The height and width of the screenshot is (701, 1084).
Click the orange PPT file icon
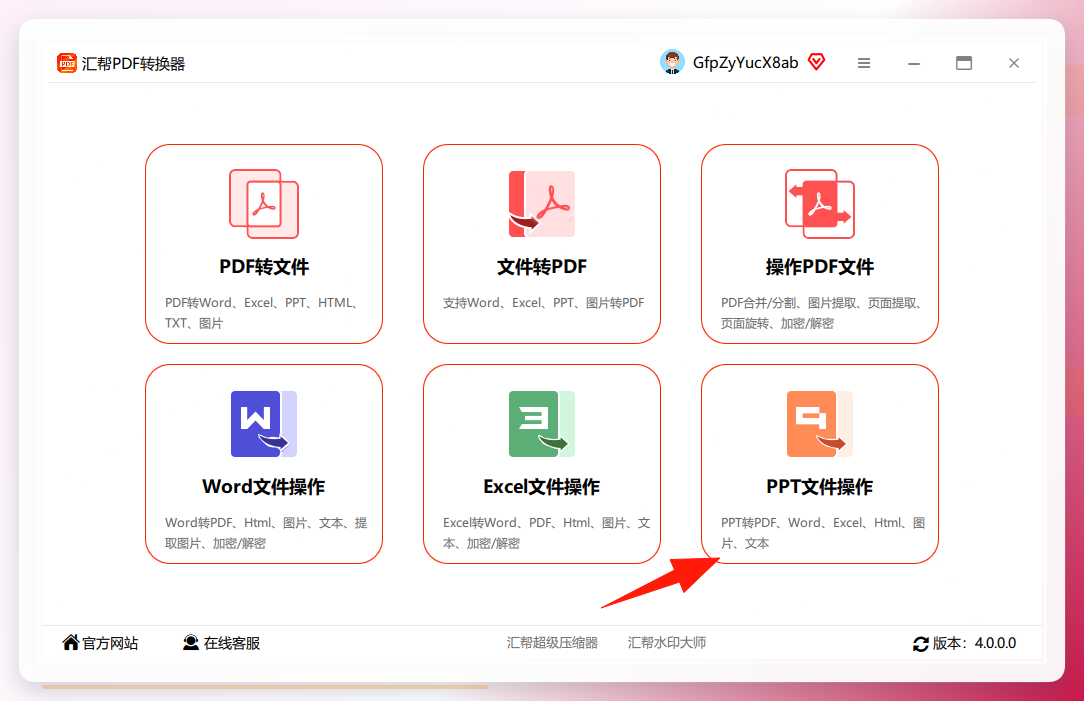tap(820, 424)
